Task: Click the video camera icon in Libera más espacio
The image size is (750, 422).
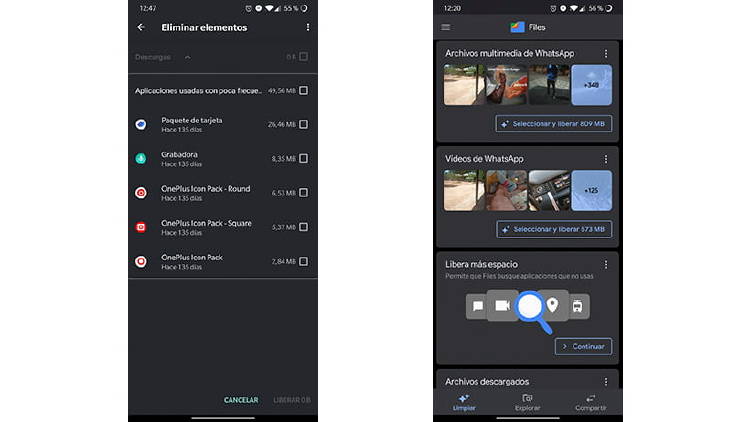Action: click(x=502, y=306)
